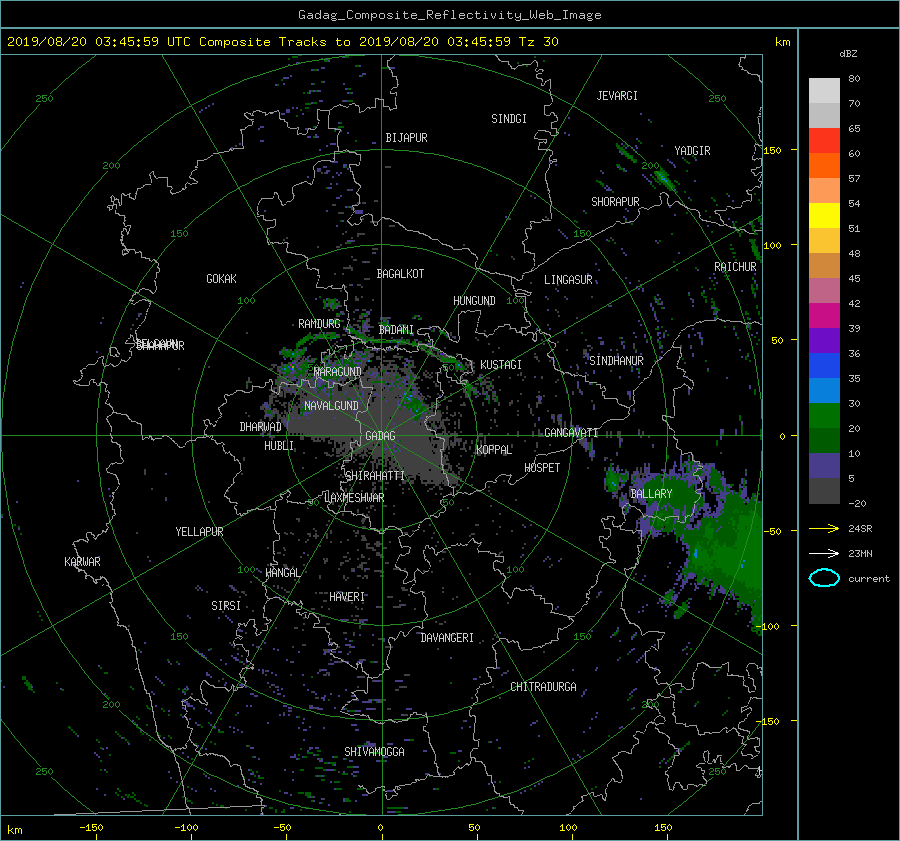Click the NAVALGUND city label
900x841 pixels.
point(331,406)
